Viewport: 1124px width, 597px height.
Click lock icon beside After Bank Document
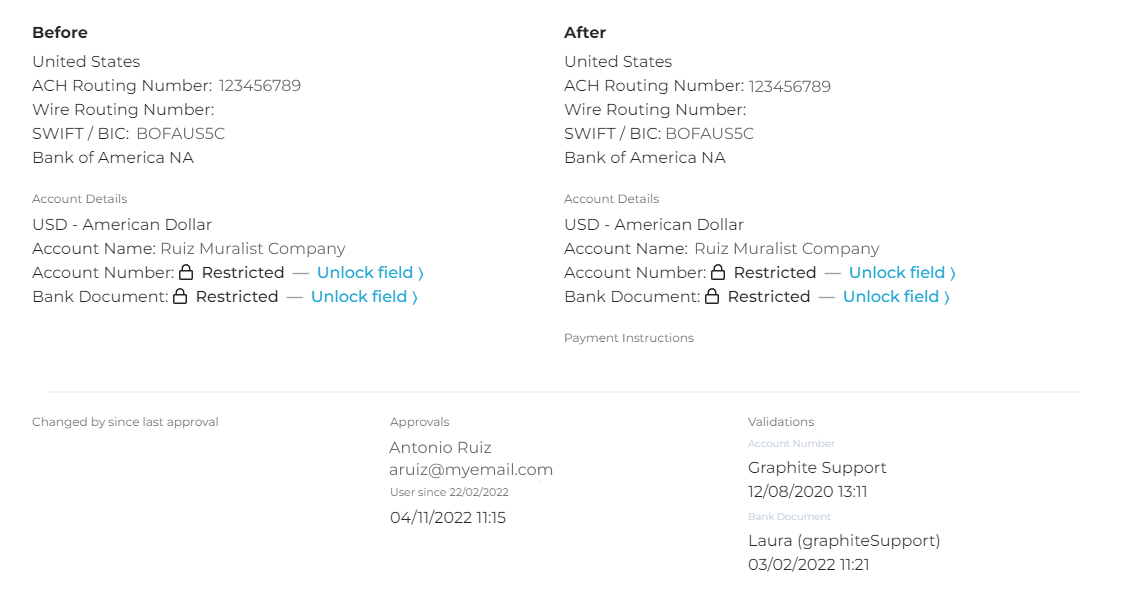click(x=712, y=296)
